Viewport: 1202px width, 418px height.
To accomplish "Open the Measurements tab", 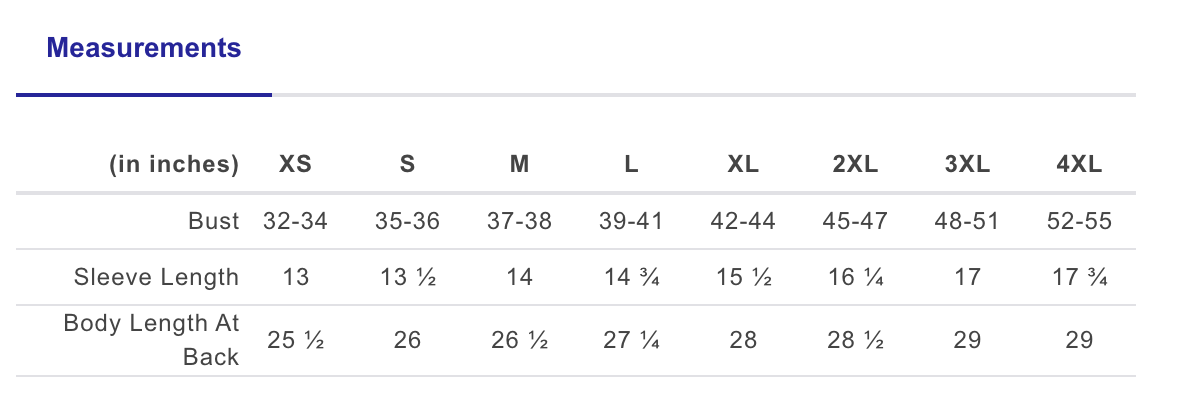I will tap(144, 48).
